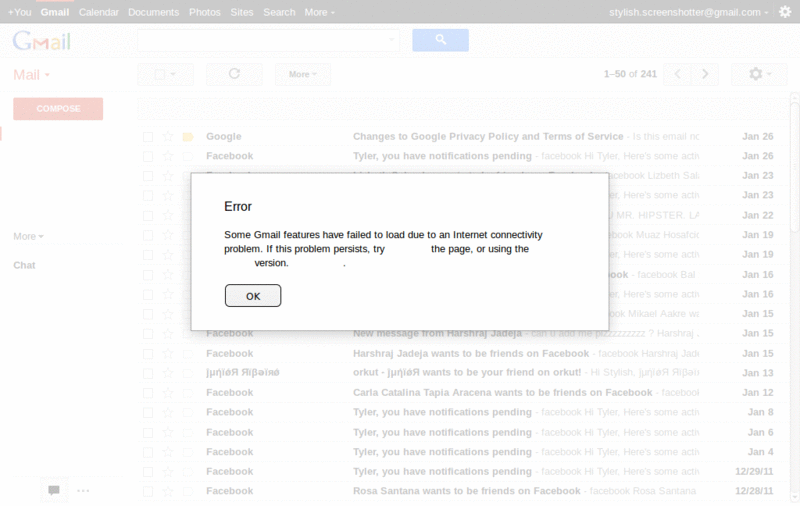
Task: Go to older messages arrow
Action: 705,74
